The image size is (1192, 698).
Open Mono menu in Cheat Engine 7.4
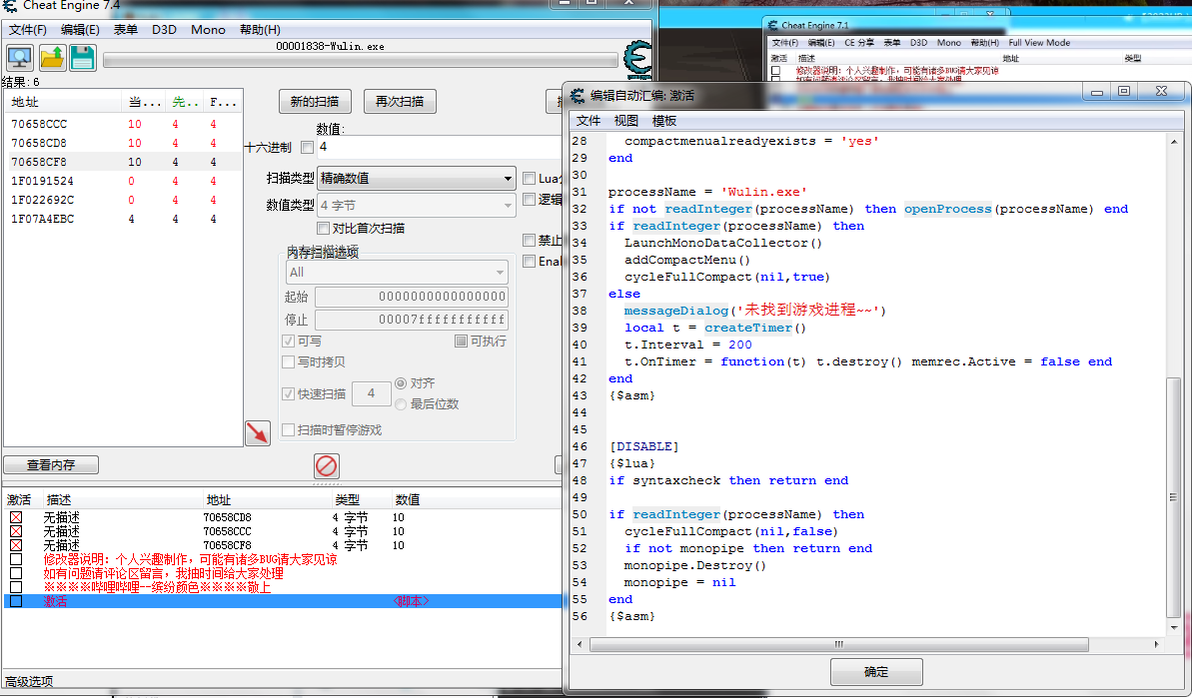coord(208,30)
